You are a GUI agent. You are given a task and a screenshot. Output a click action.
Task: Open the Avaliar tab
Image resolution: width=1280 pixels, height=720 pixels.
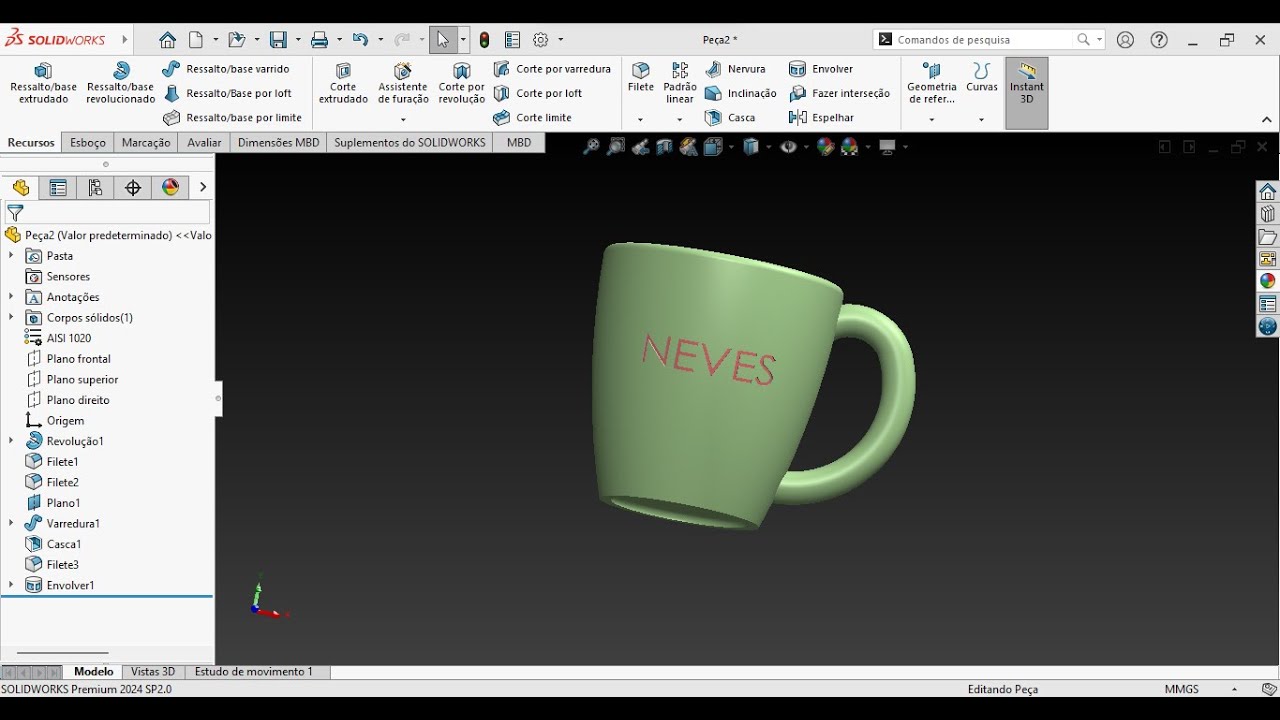(204, 143)
